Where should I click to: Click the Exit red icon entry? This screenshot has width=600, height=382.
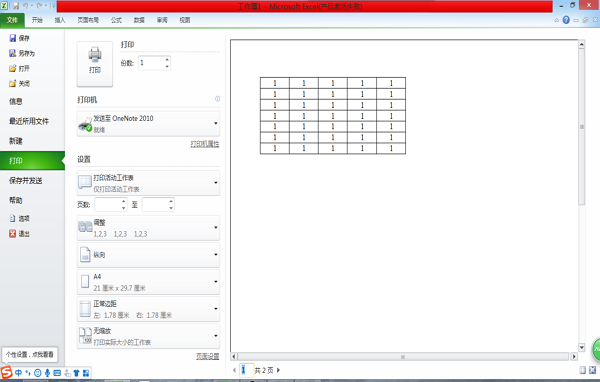click(x=13, y=233)
